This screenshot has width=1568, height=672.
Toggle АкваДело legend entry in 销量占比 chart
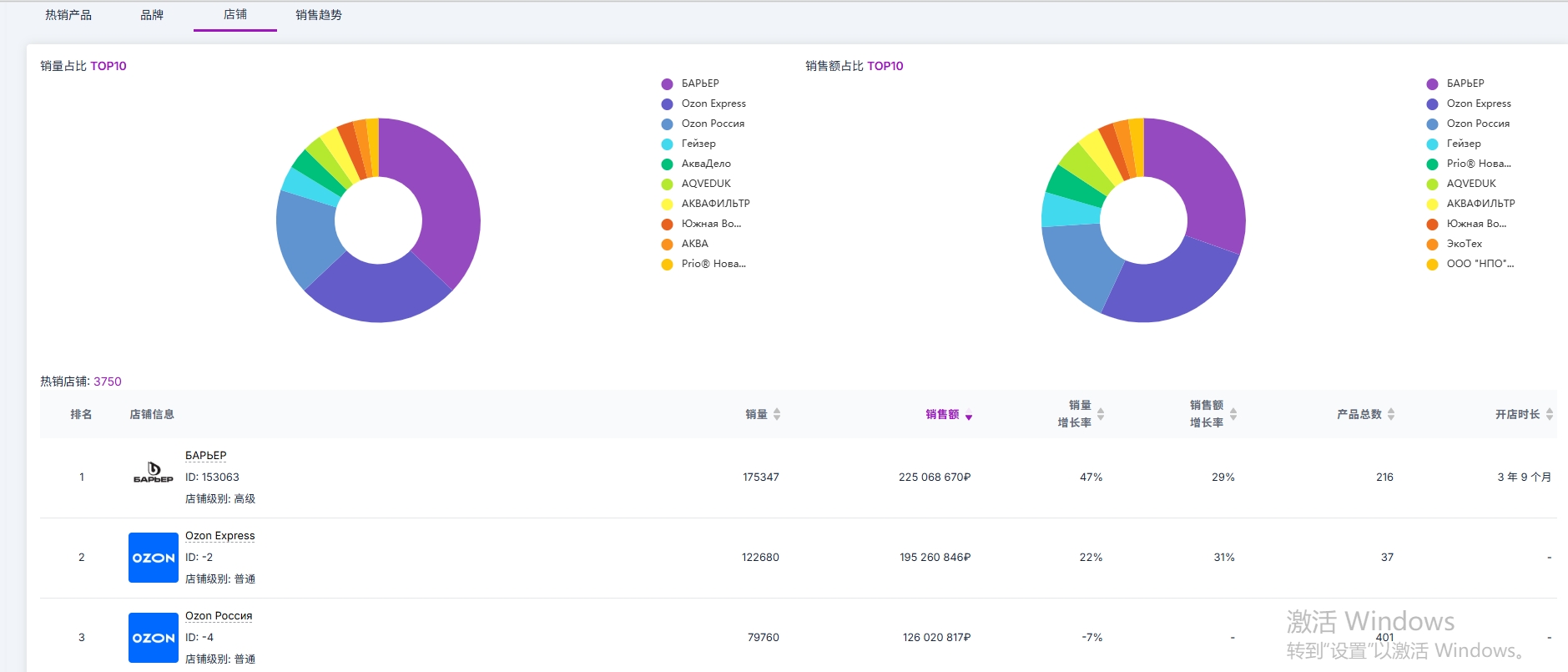point(696,164)
